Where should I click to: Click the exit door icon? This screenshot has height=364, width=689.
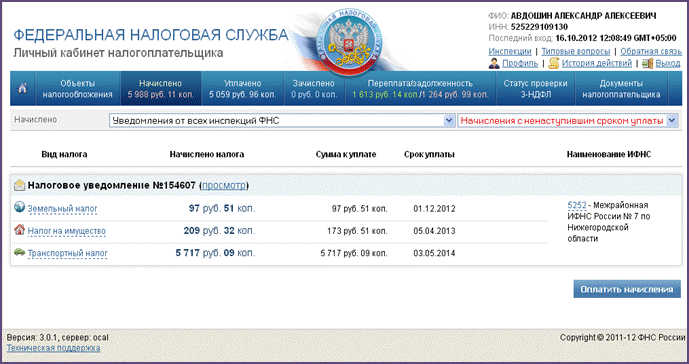click(x=647, y=63)
